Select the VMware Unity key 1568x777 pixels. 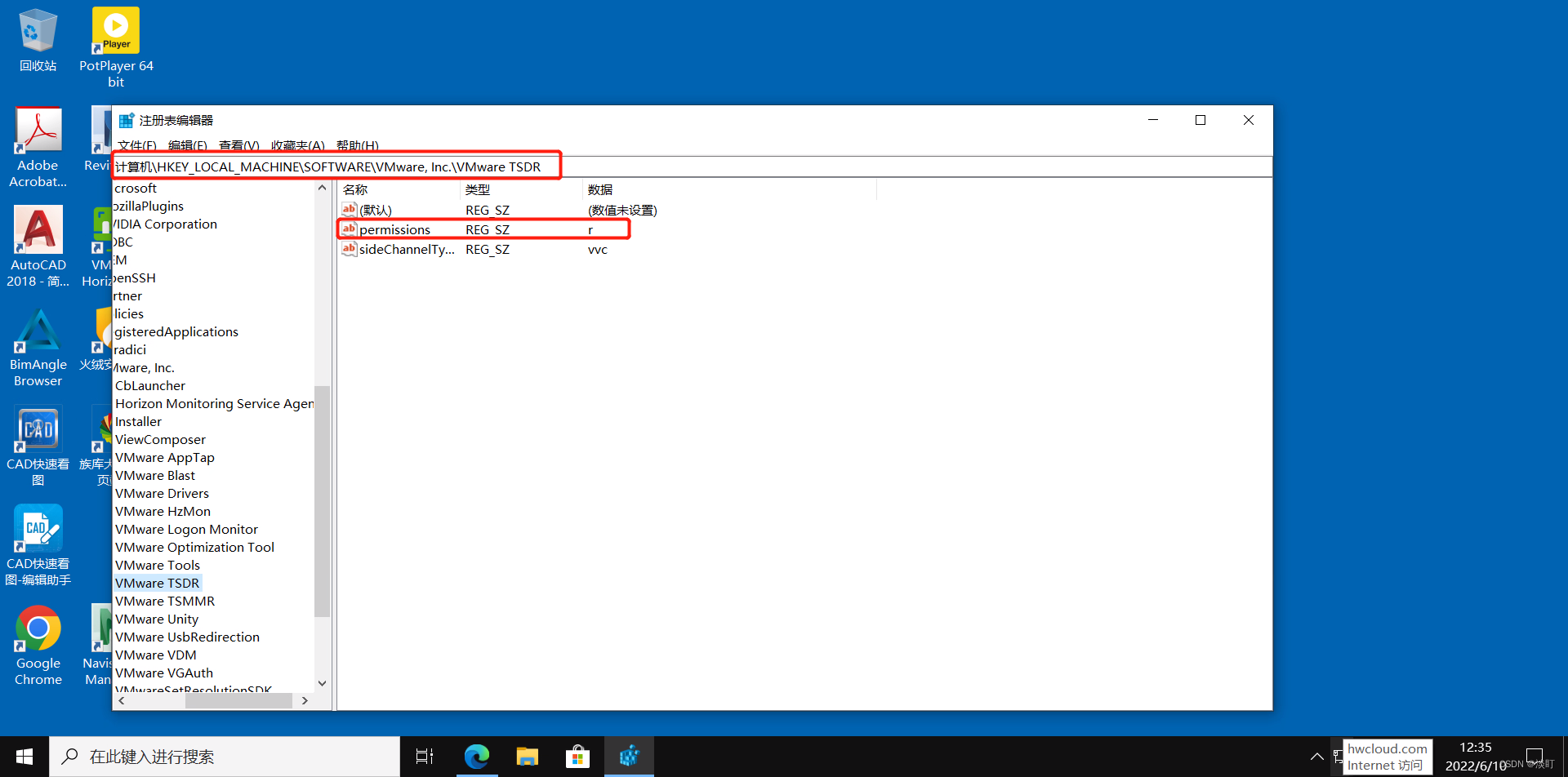[x=157, y=619]
